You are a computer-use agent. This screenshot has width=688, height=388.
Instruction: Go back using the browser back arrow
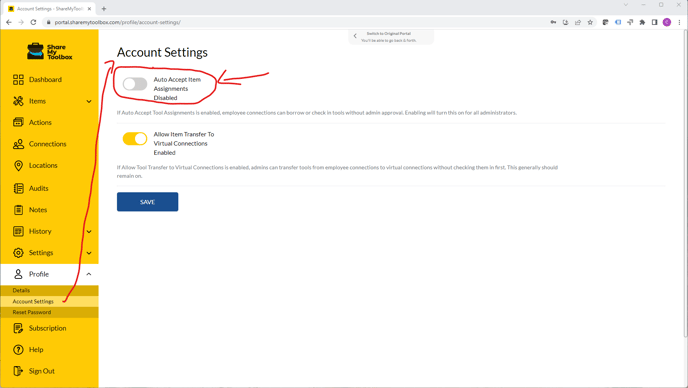click(9, 22)
